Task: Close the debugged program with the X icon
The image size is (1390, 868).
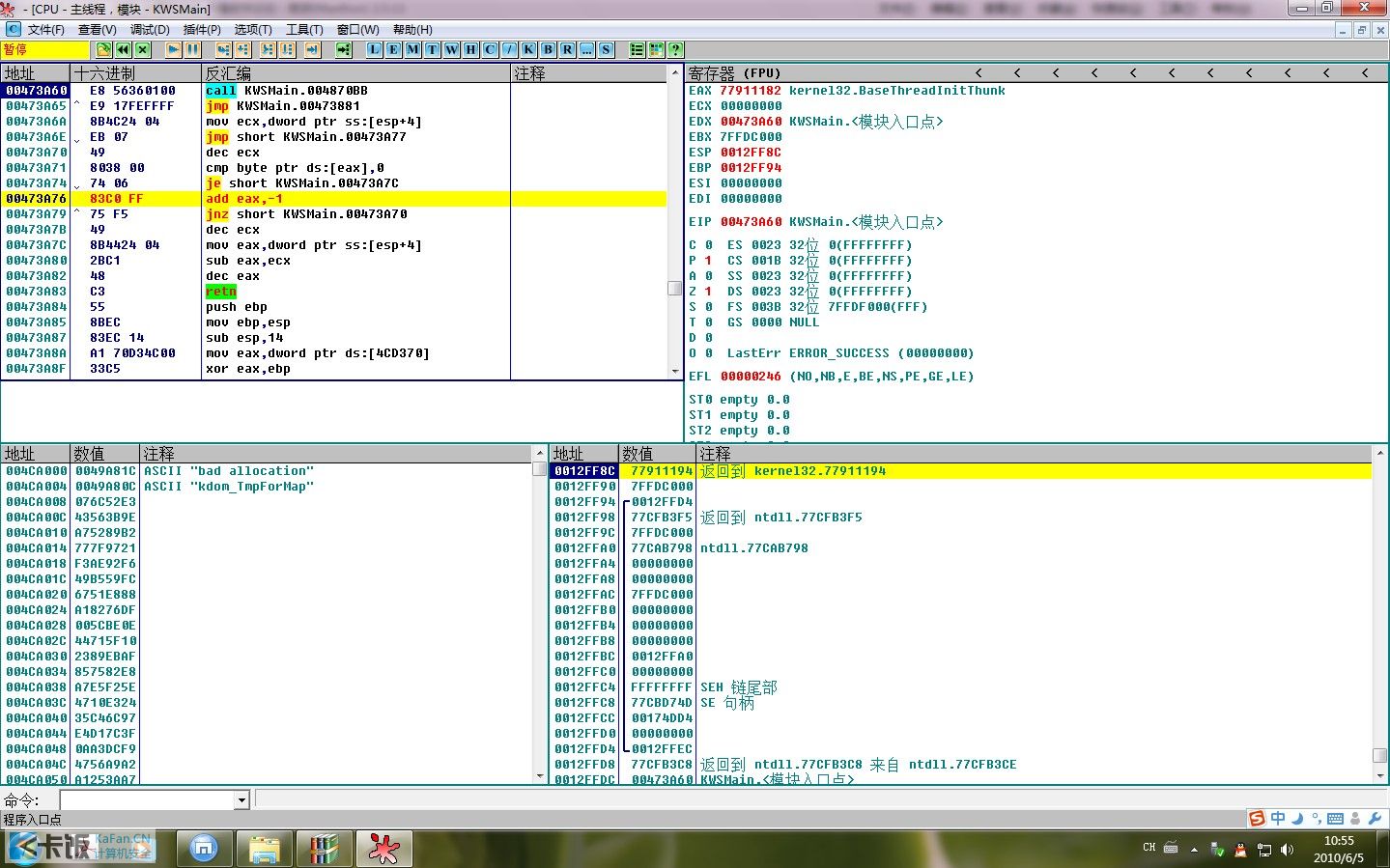Action: [143, 49]
